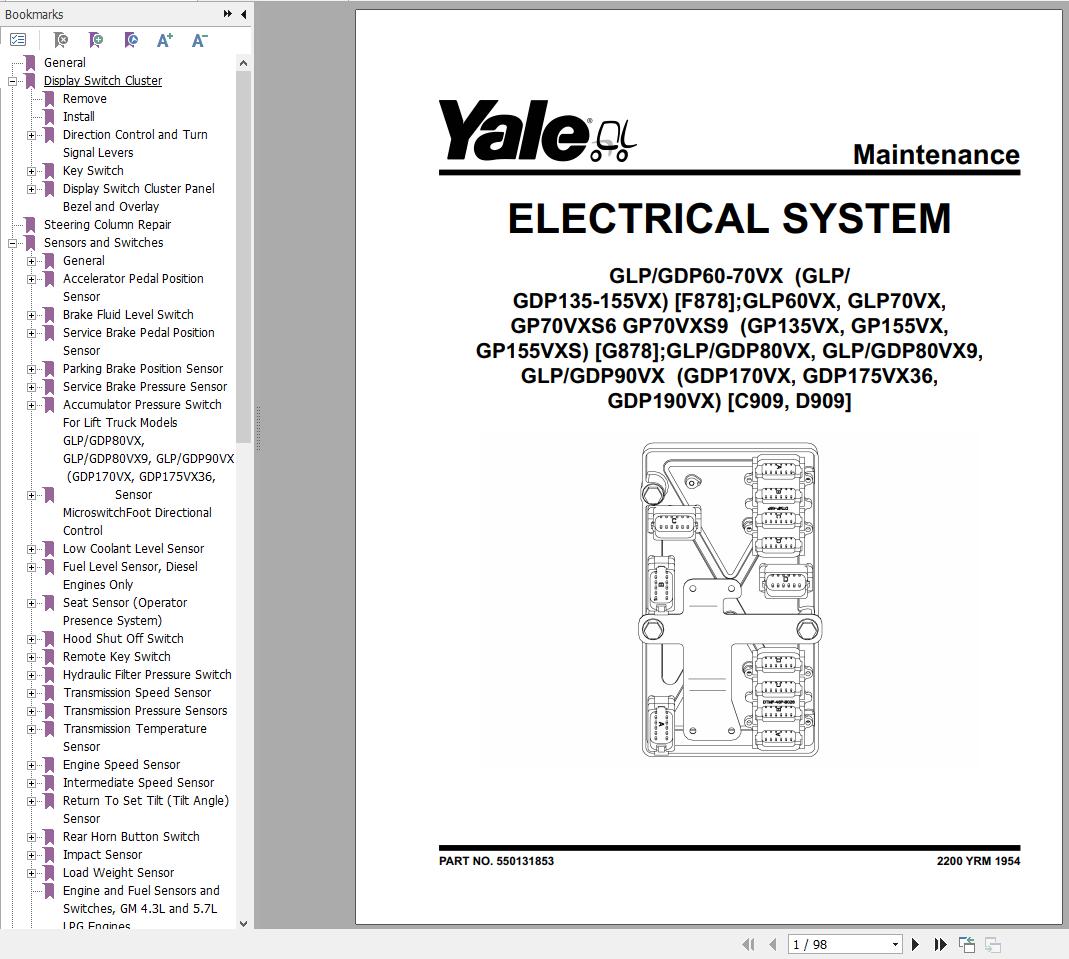This screenshot has width=1069, height=959.
Task: Open the Remote Key Switch bookmark
Action: [117, 656]
